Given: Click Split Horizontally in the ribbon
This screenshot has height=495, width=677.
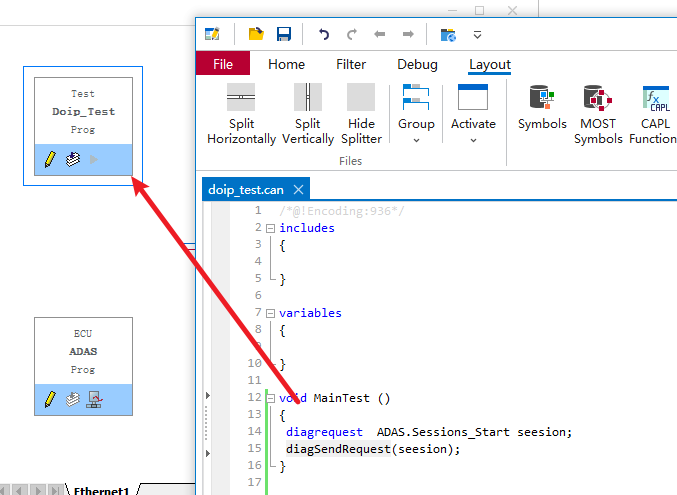Looking at the screenshot, I should click(241, 114).
